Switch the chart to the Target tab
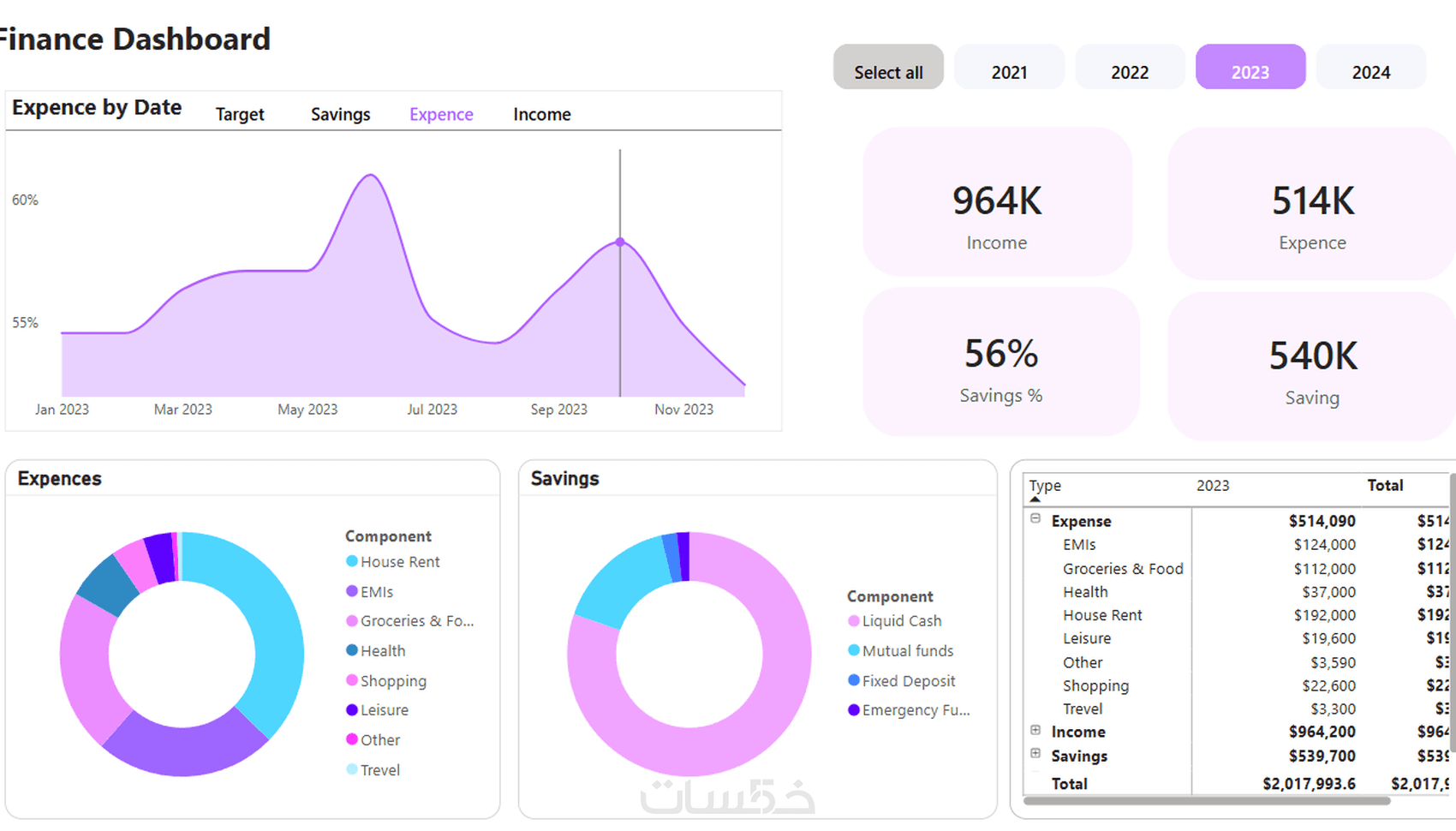Viewport: 1456px width, 831px height. [x=240, y=114]
